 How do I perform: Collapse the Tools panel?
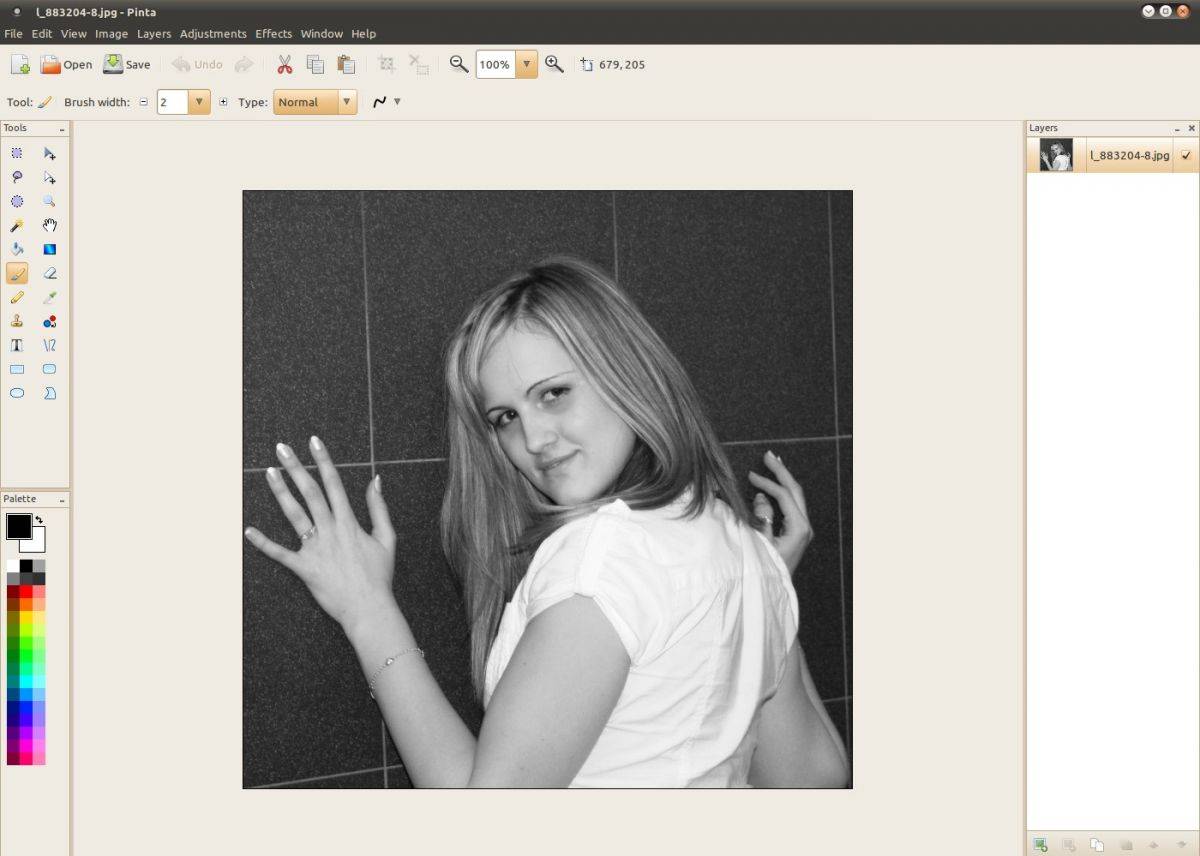pyautogui.click(x=62, y=129)
